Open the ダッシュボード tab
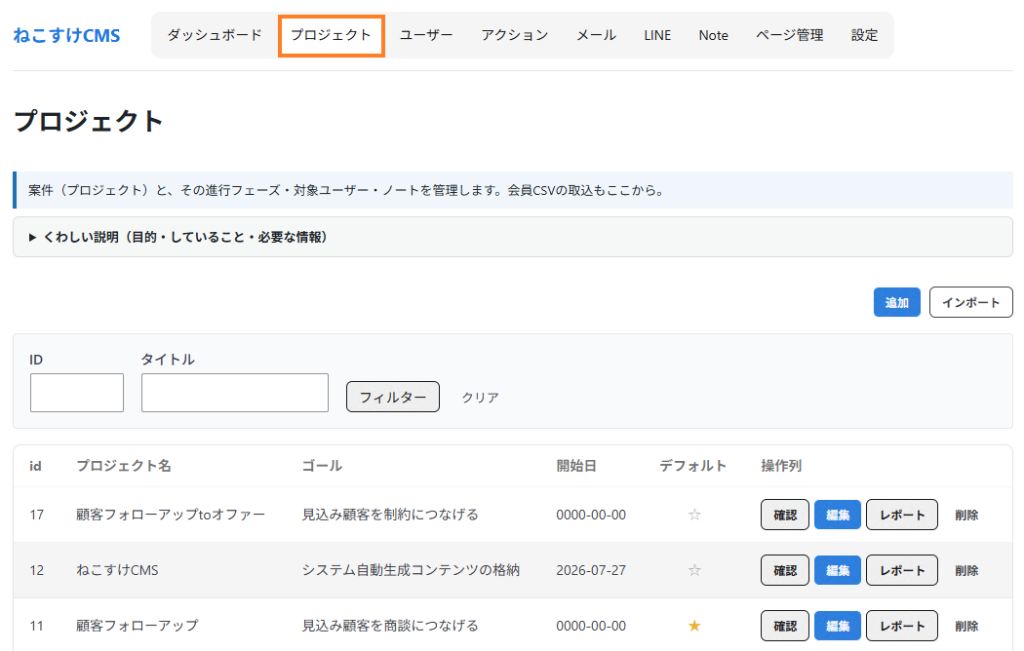1024x651 pixels. (x=214, y=35)
